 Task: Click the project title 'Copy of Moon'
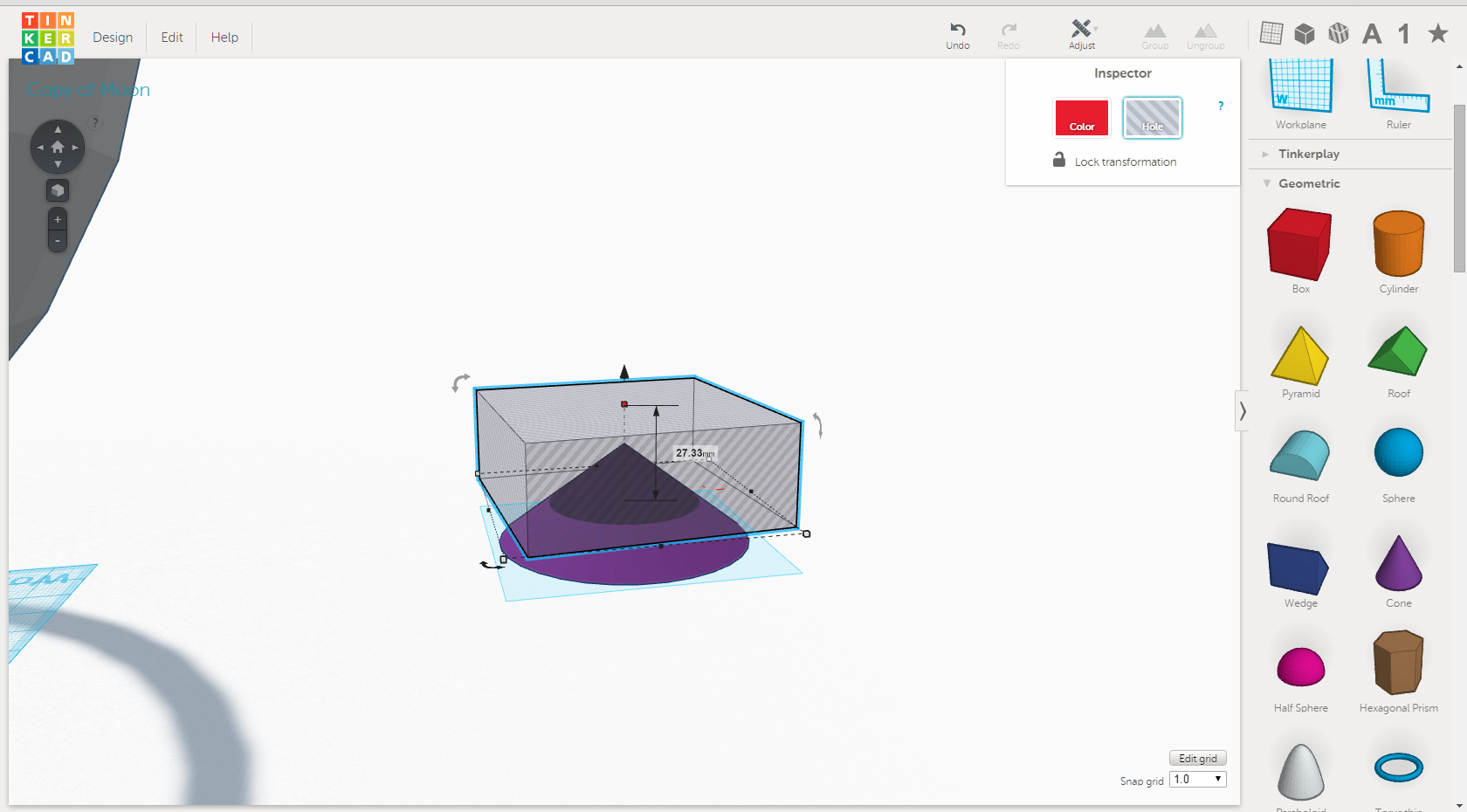(88, 90)
